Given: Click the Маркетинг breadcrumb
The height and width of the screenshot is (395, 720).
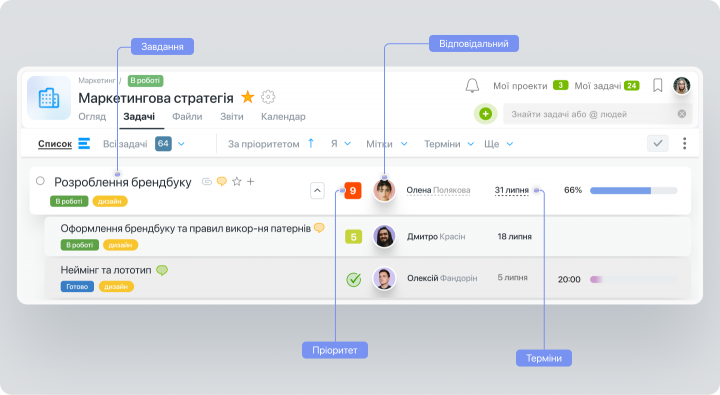Looking at the screenshot, I should [96, 80].
